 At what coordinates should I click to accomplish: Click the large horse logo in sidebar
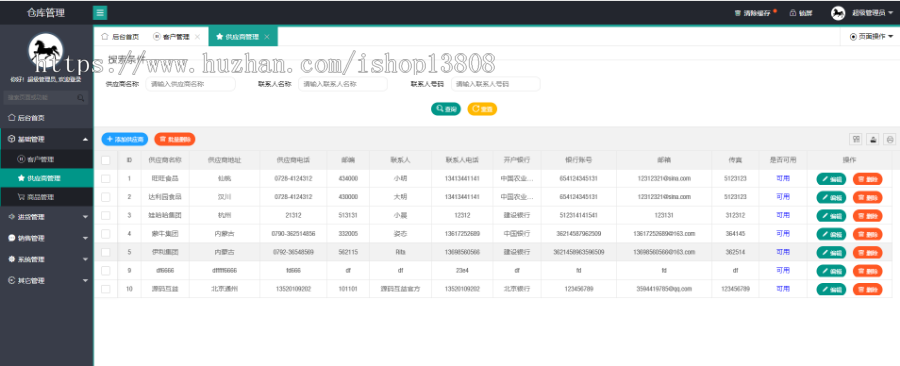(x=45, y=50)
